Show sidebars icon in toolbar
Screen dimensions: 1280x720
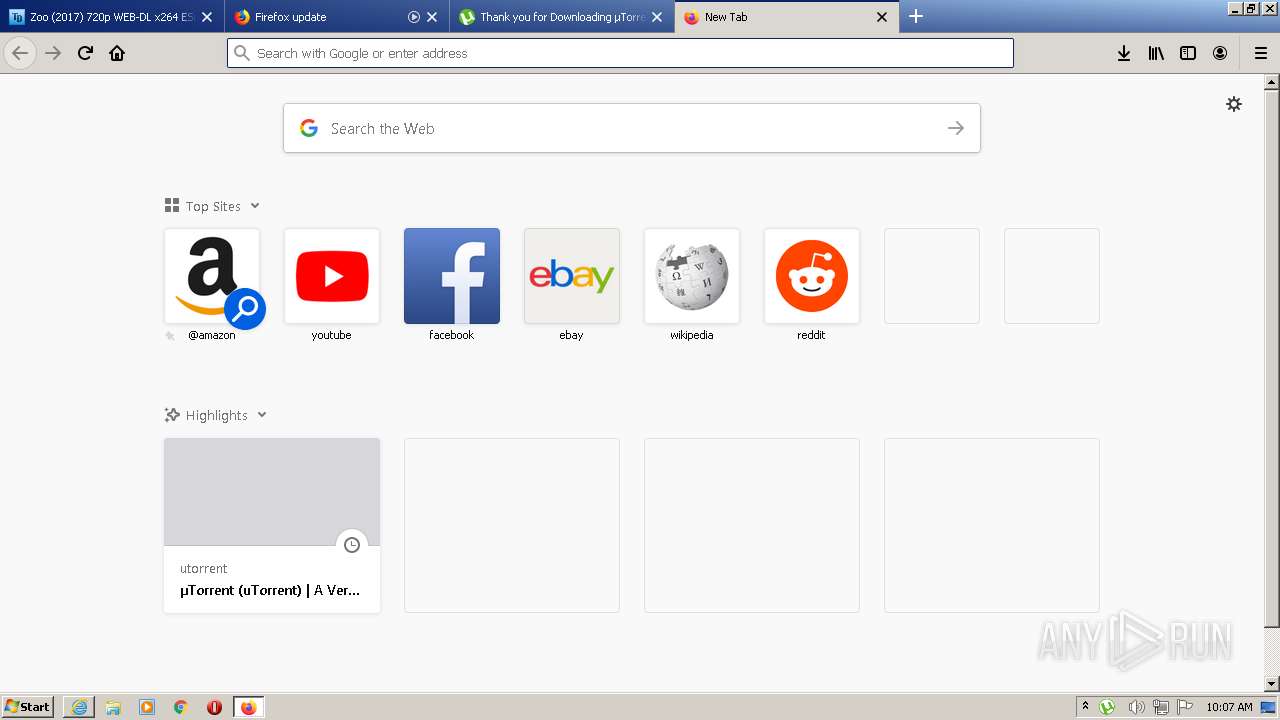pyautogui.click(x=1188, y=53)
